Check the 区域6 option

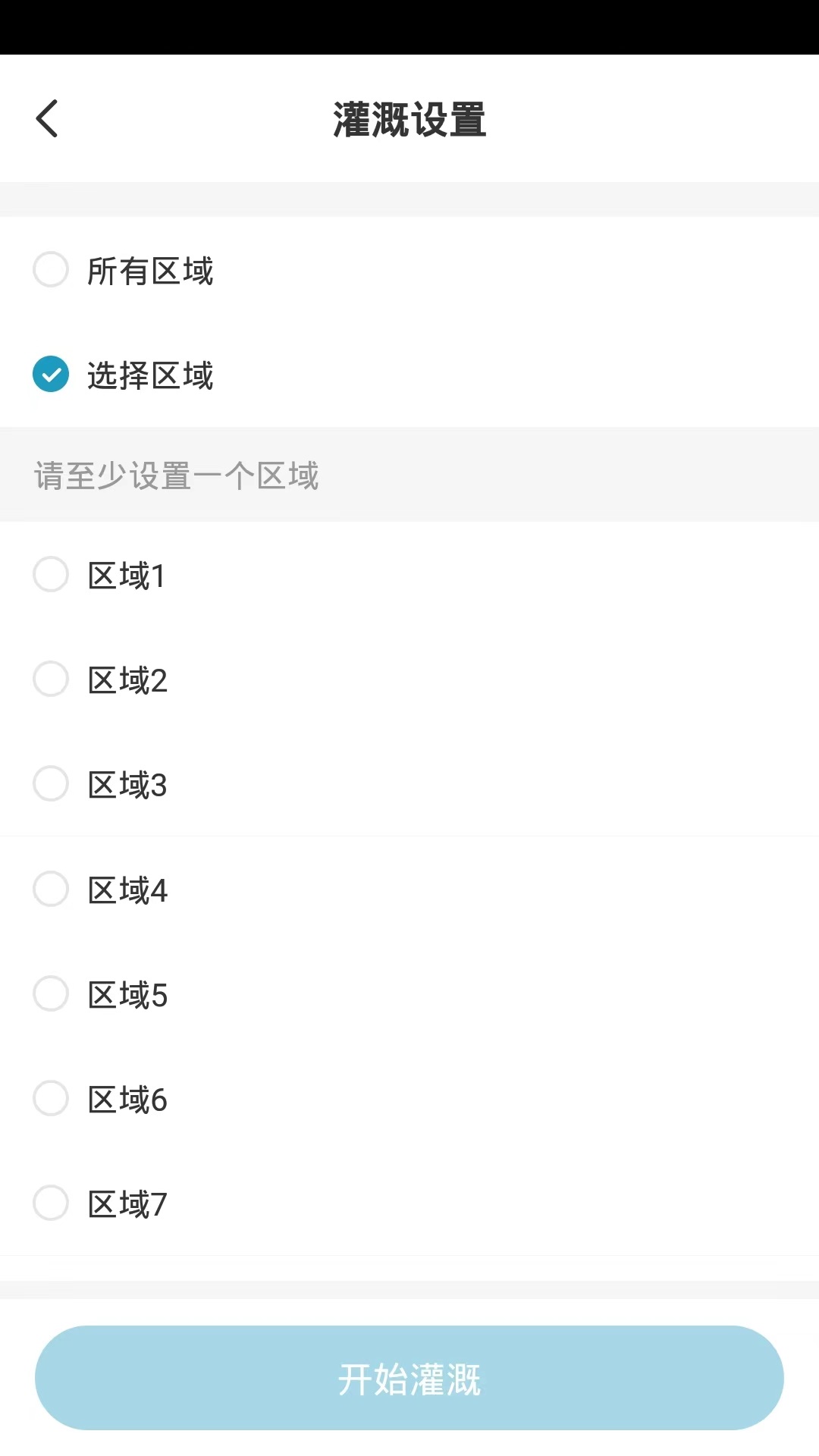click(x=51, y=1098)
